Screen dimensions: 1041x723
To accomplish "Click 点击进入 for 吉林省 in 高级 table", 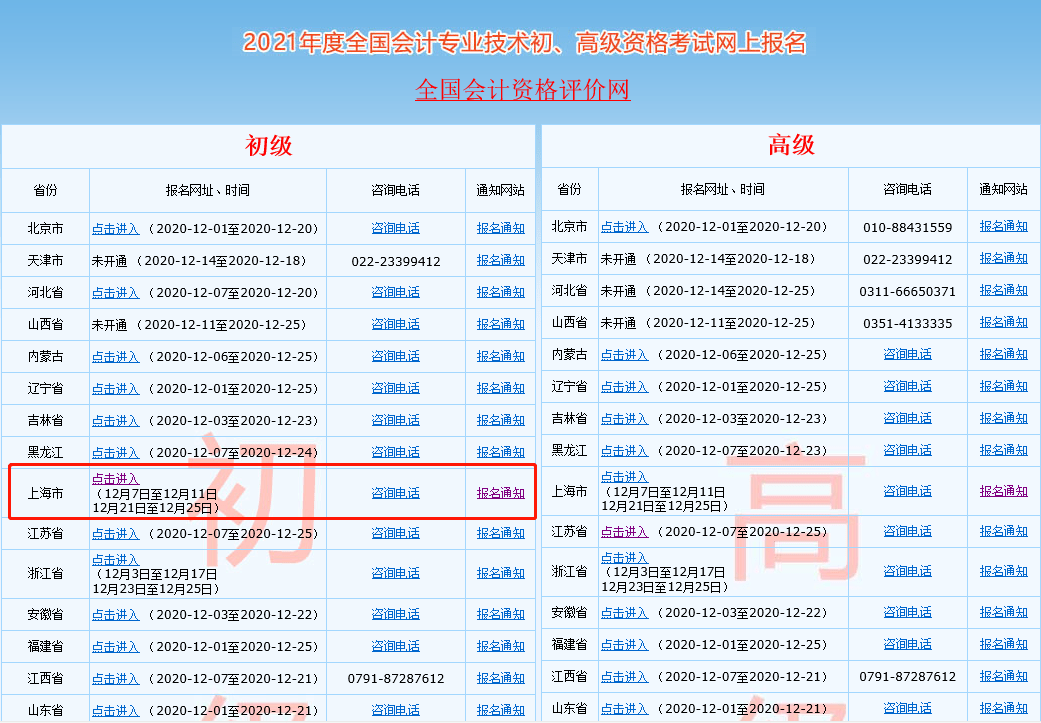I will tap(625, 419).
